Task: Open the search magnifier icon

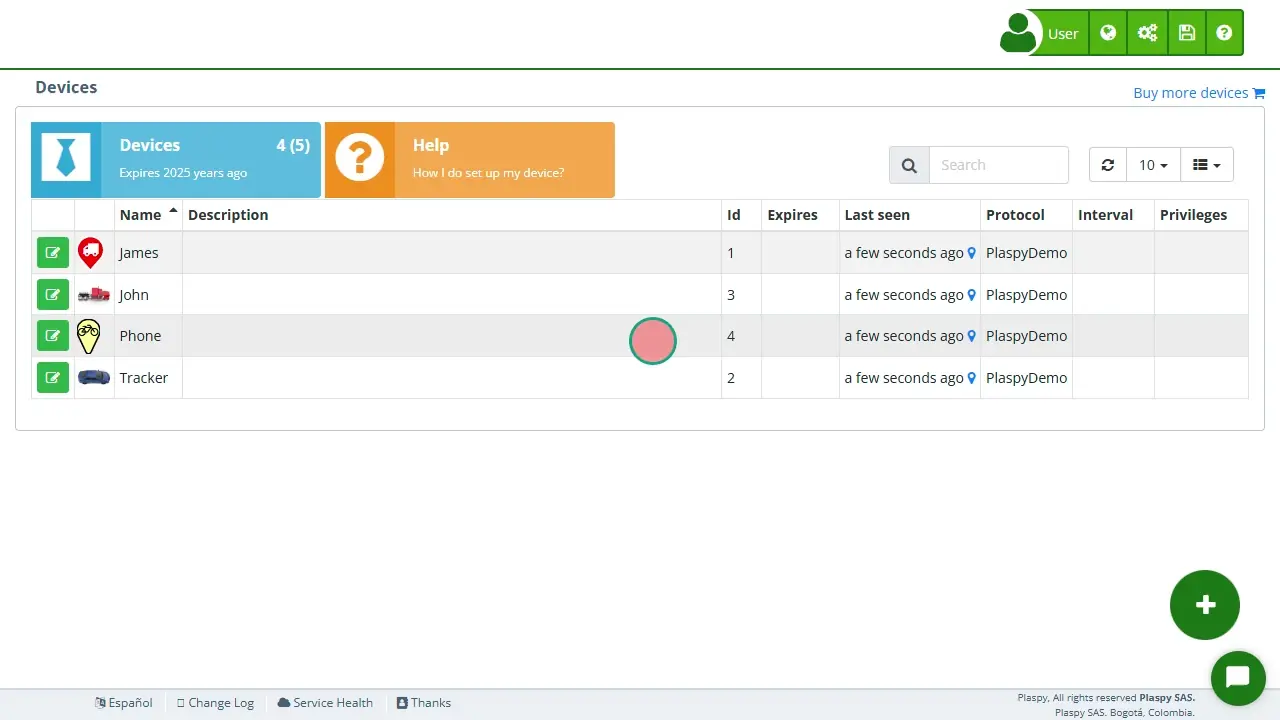Action: coord(908,164)
